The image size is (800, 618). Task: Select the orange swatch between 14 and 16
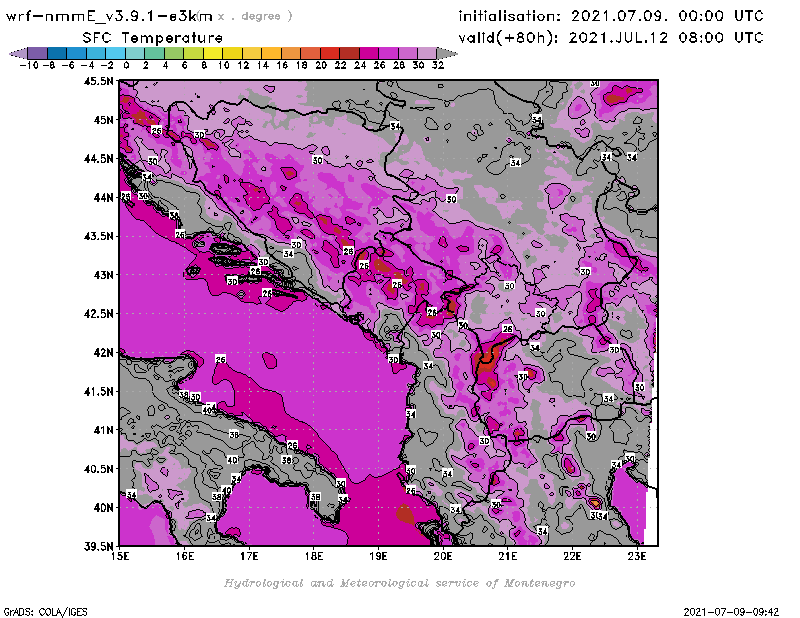(271, 53)
